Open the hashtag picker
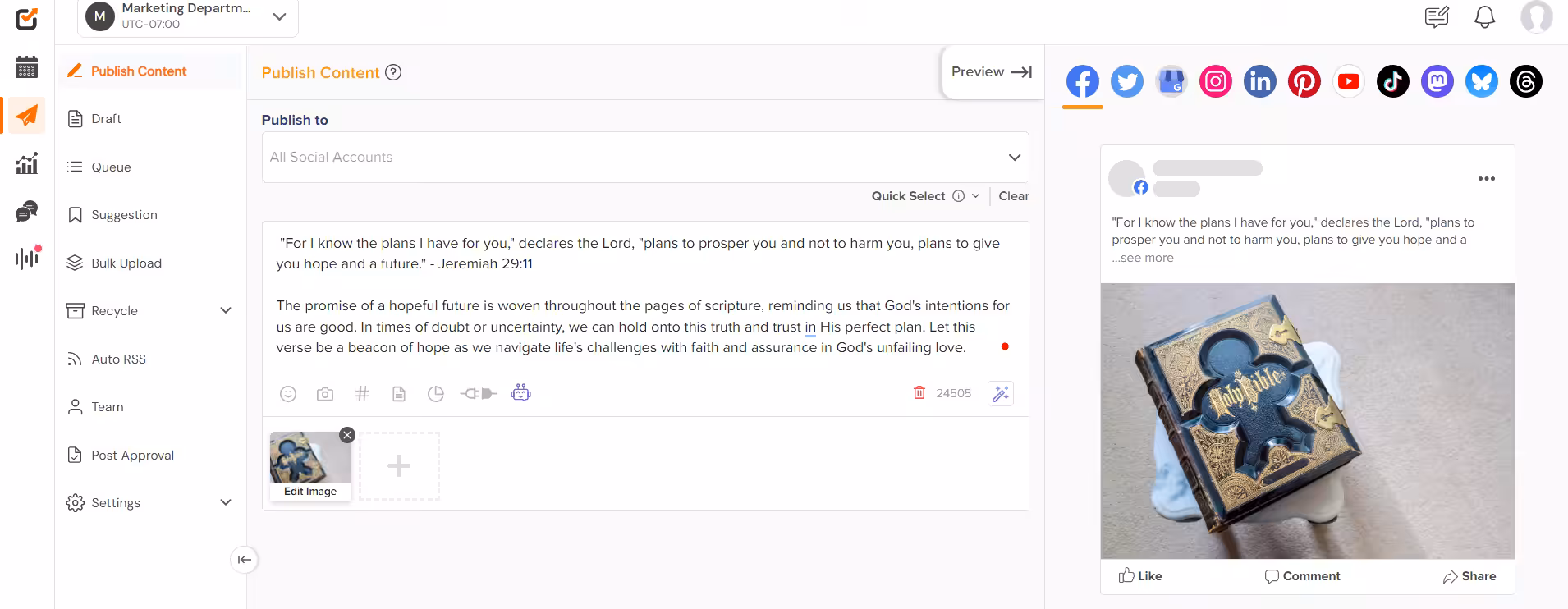Viewport: 1568px width, 609px height. click(362, 394)
